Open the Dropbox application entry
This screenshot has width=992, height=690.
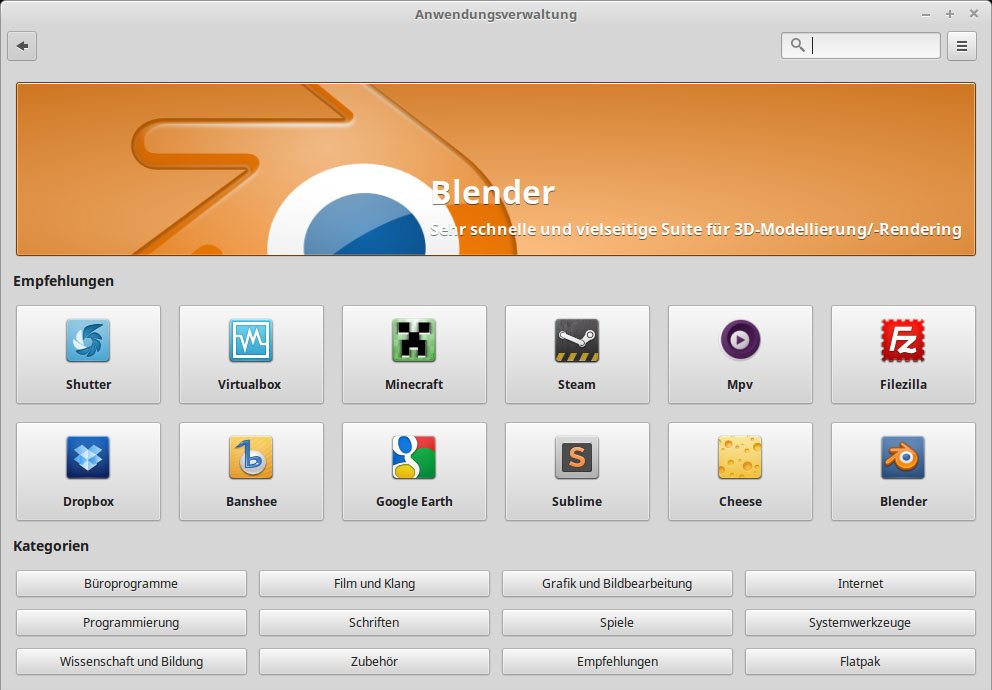click(x=88, y=471)
